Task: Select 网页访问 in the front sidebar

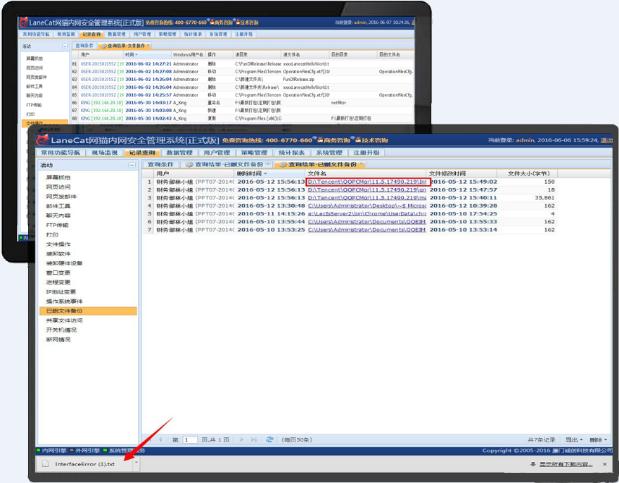Action: (x=58, y=187)
